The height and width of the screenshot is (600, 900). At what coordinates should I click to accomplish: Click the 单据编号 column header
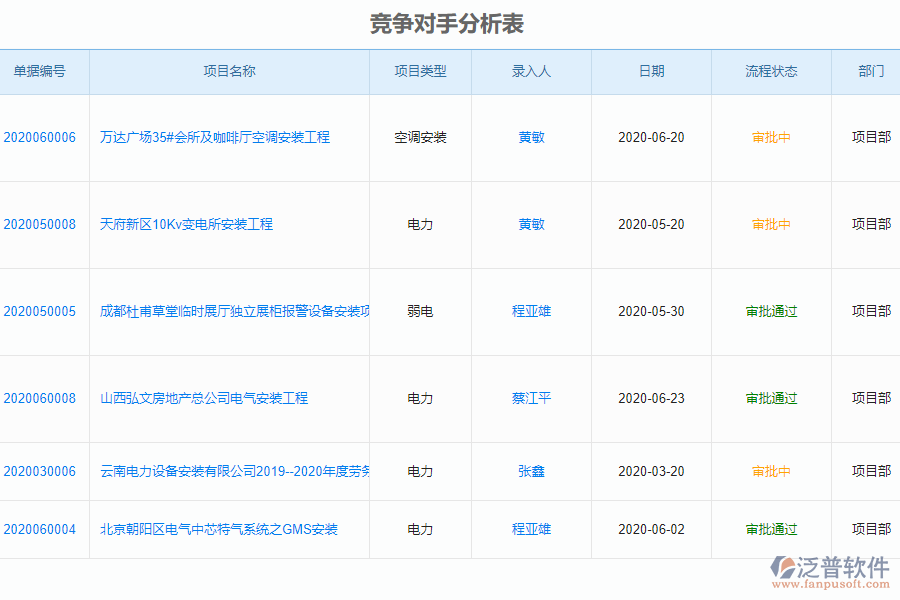(44, 71)
